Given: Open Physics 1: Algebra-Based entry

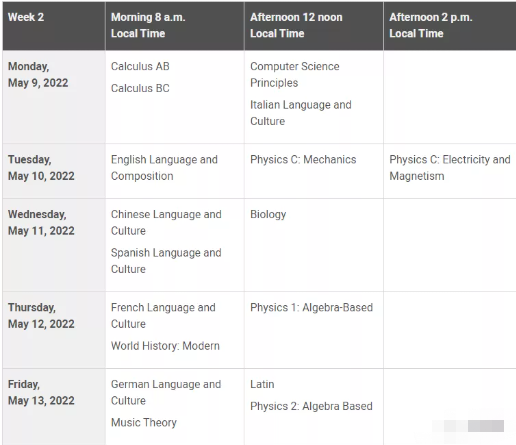Looking at the screenshot, I should pyautogui.click(x=311, y=308).
